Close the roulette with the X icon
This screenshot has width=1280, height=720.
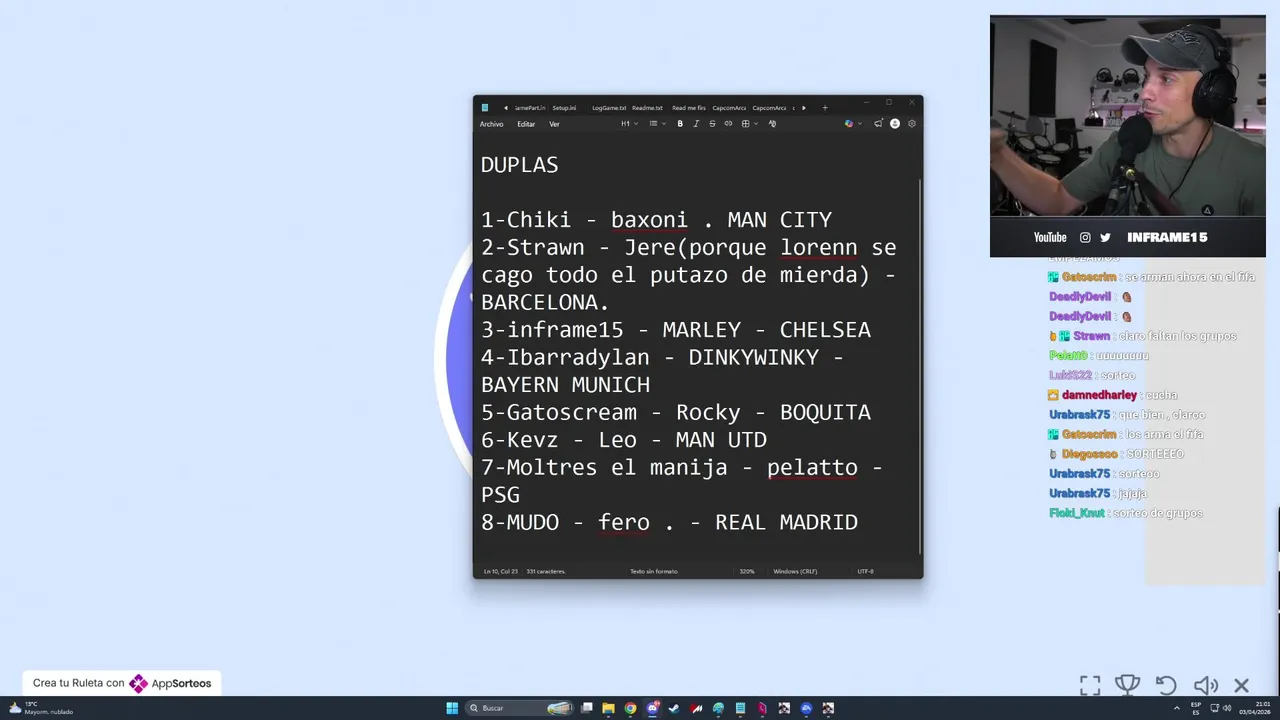1242,685
